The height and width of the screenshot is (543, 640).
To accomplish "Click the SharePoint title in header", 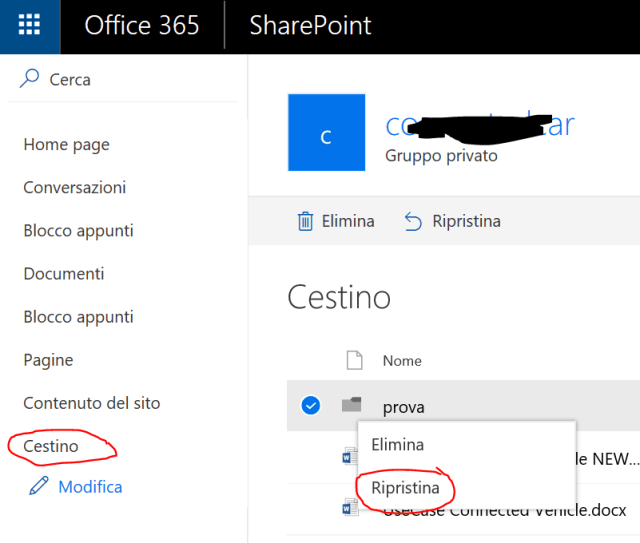I will tap(309, 26).
